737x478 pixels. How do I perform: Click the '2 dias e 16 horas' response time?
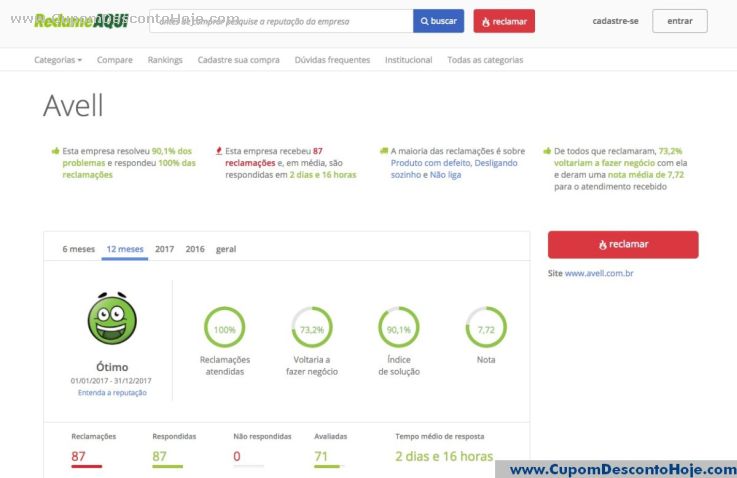[x=444, y=456]
